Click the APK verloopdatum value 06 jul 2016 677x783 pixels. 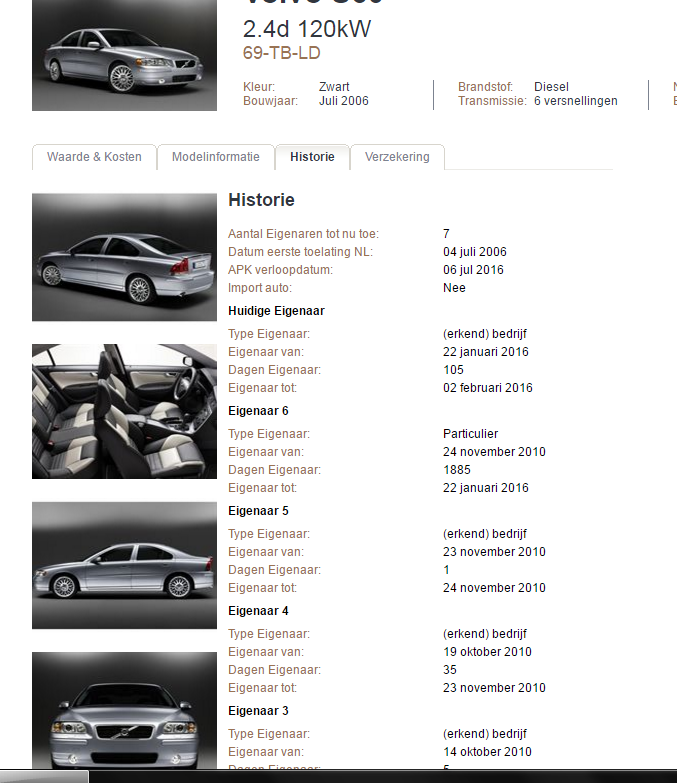pos(473,270)
